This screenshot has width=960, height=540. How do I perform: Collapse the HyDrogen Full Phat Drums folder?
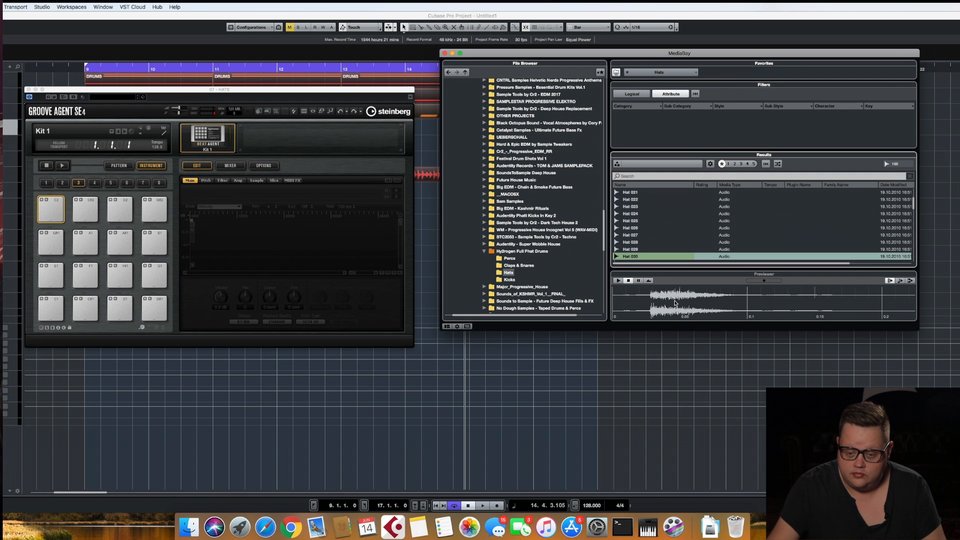(484, 251)
